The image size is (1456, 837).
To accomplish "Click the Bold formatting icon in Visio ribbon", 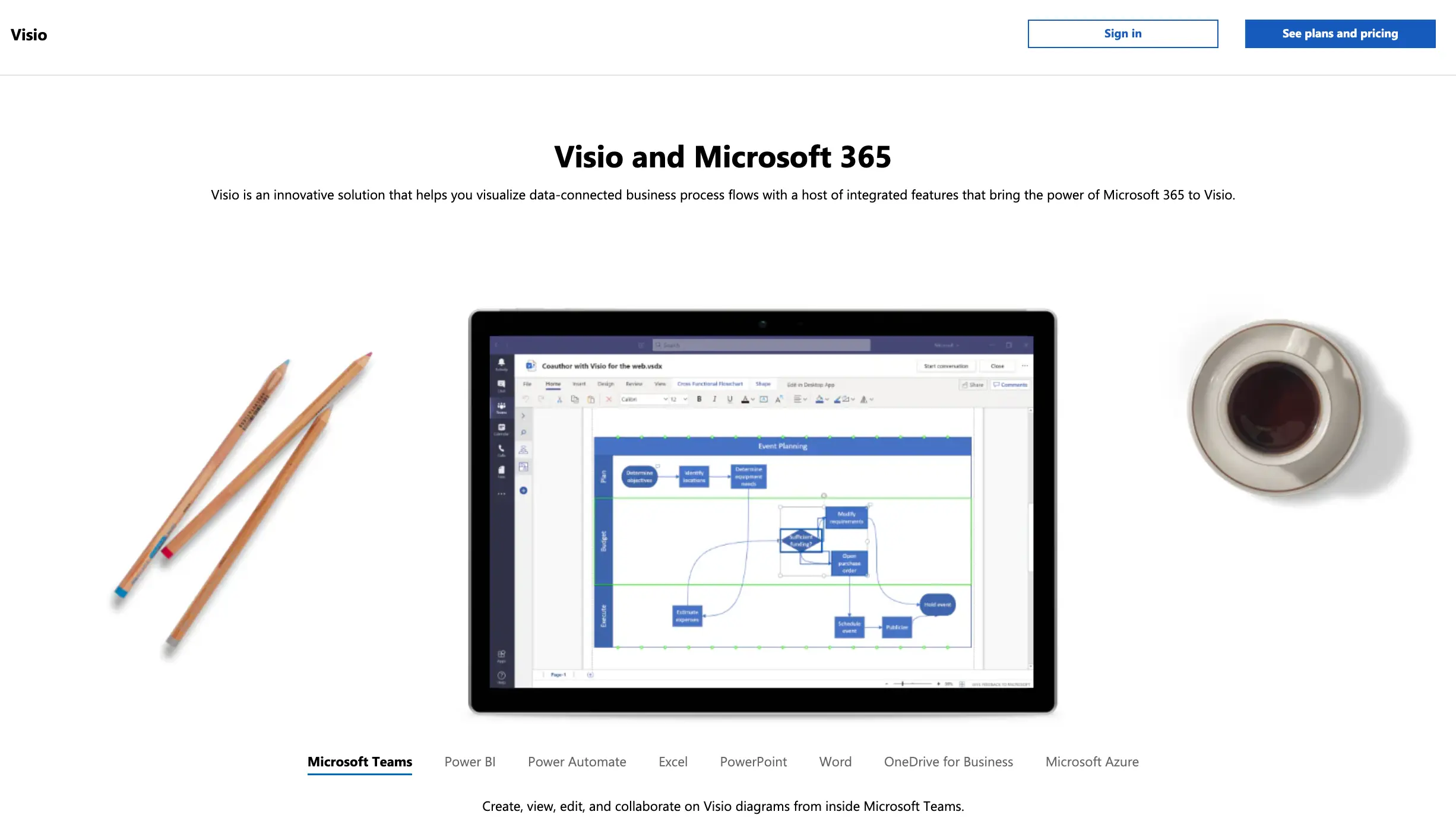I will [699, 400].
